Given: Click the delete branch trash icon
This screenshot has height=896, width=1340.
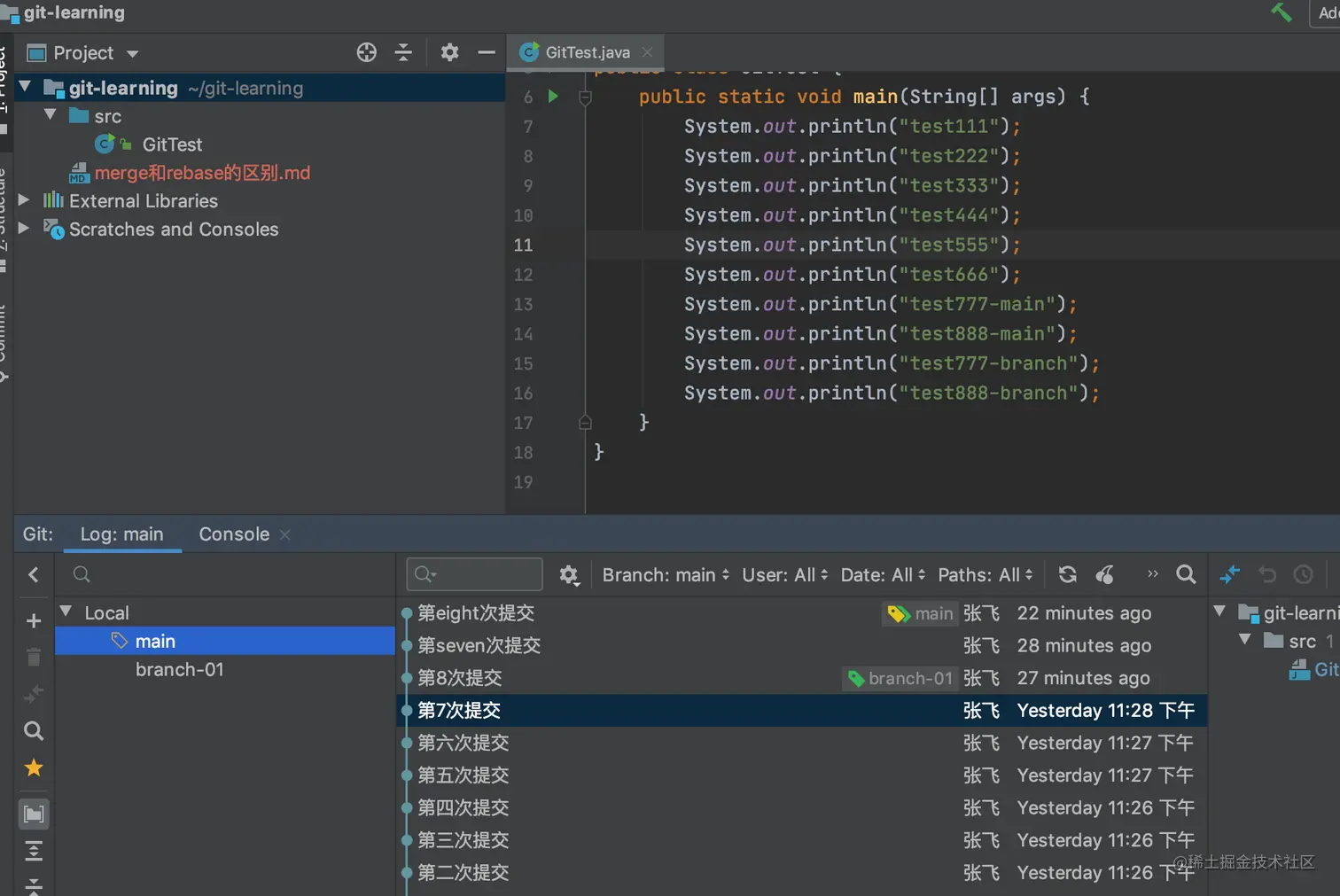Looking at the screenshot, I should [x=34, y=657].
